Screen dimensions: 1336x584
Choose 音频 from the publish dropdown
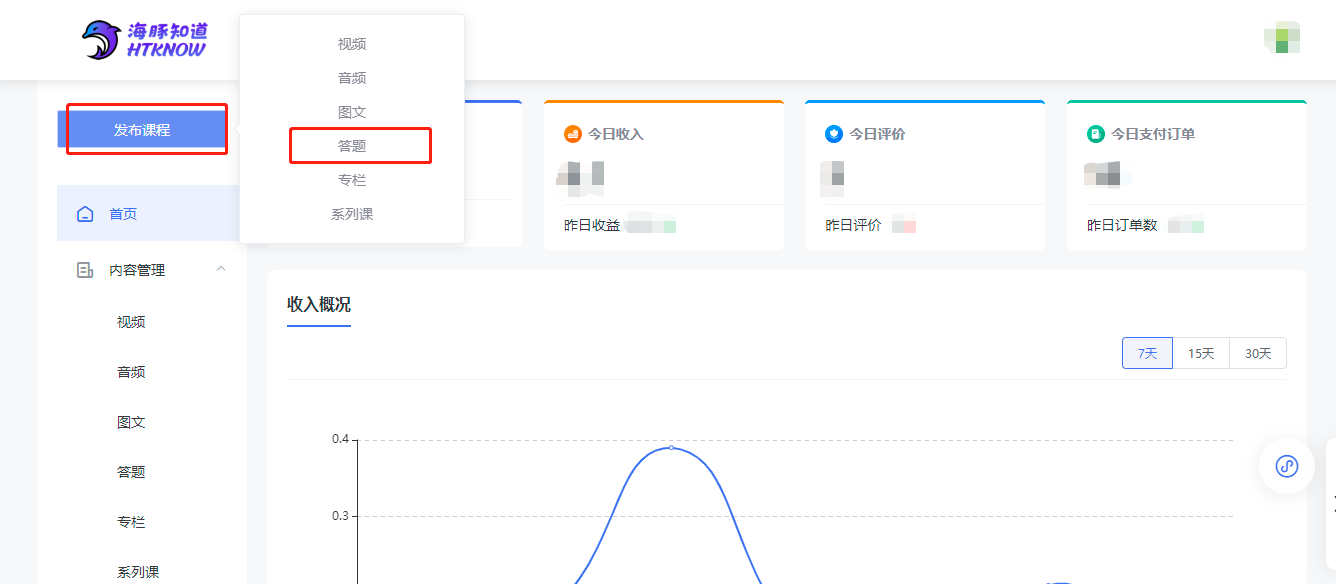[x=352, y=78]
